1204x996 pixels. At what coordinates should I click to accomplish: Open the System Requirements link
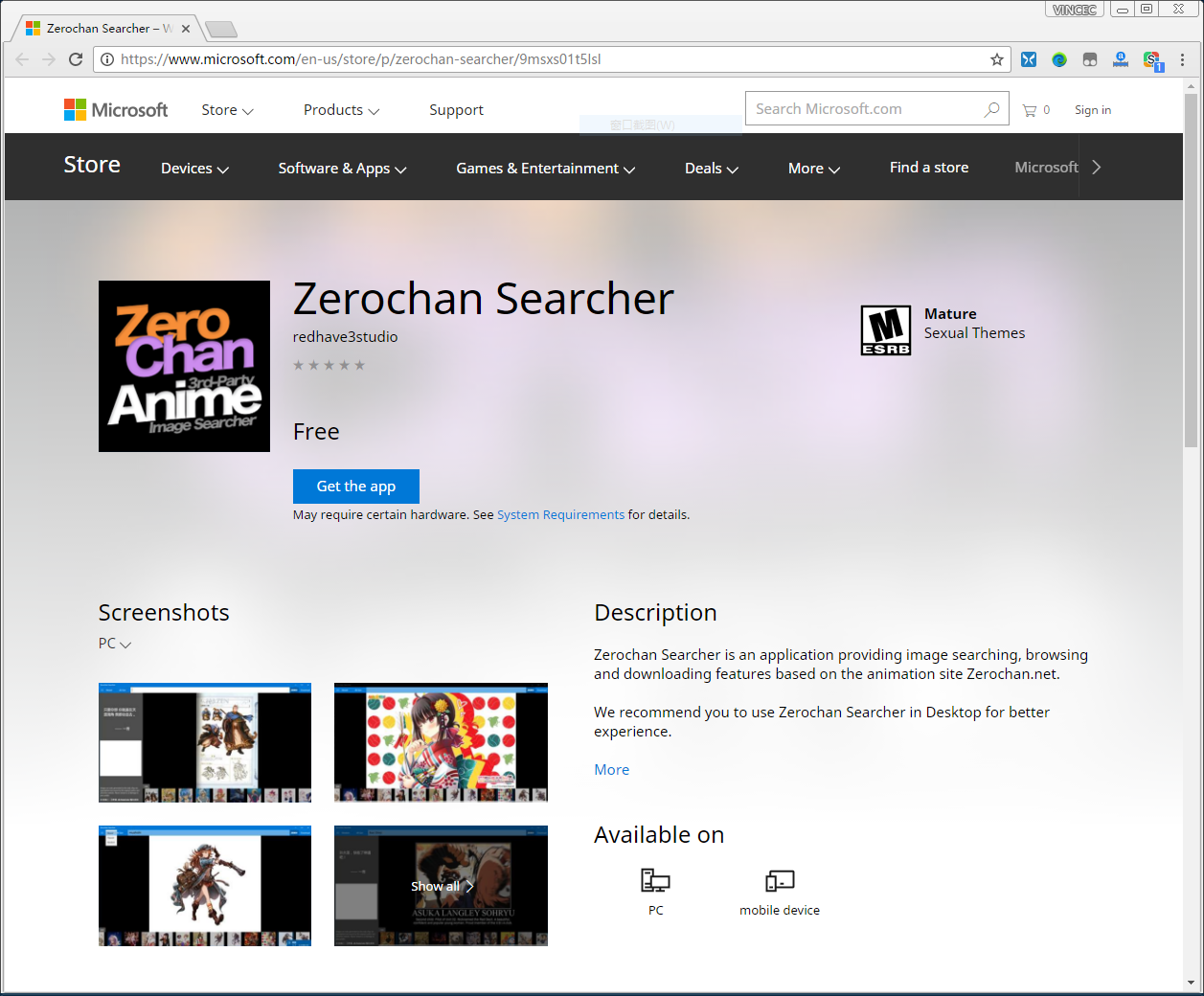(560, 515)
